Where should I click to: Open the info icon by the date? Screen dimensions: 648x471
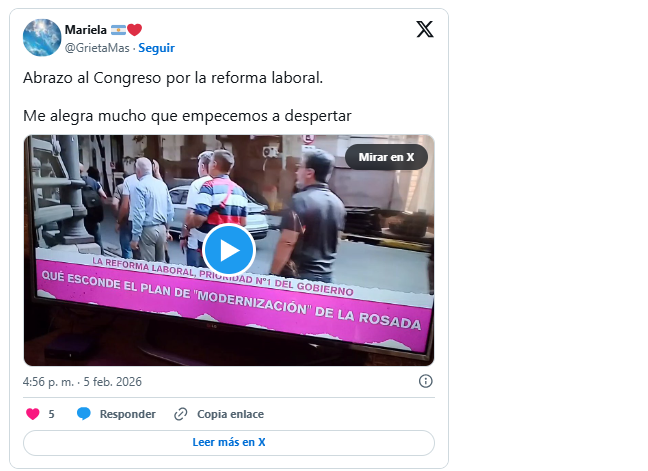(426, 381)
